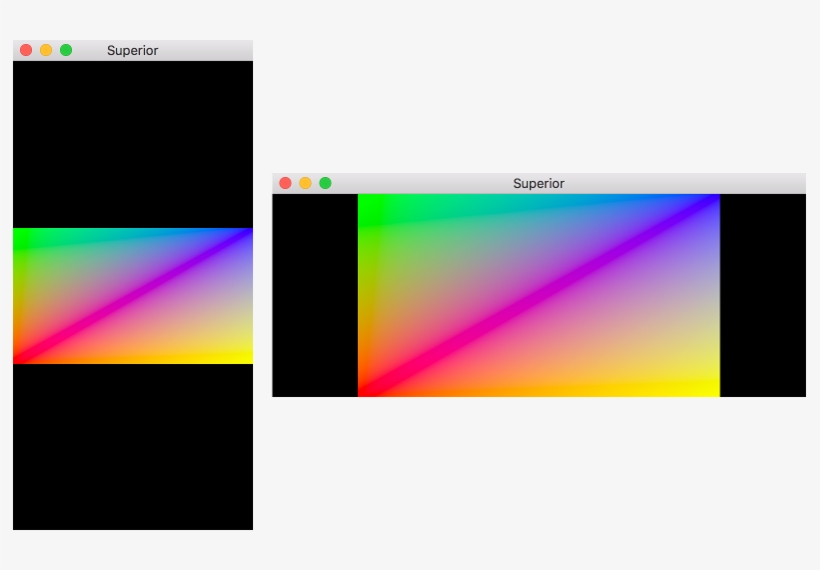This screenshot has width=820, height=570.
Task: Pick the red bottom-left corner of right gradient
Action: [366, 389]
